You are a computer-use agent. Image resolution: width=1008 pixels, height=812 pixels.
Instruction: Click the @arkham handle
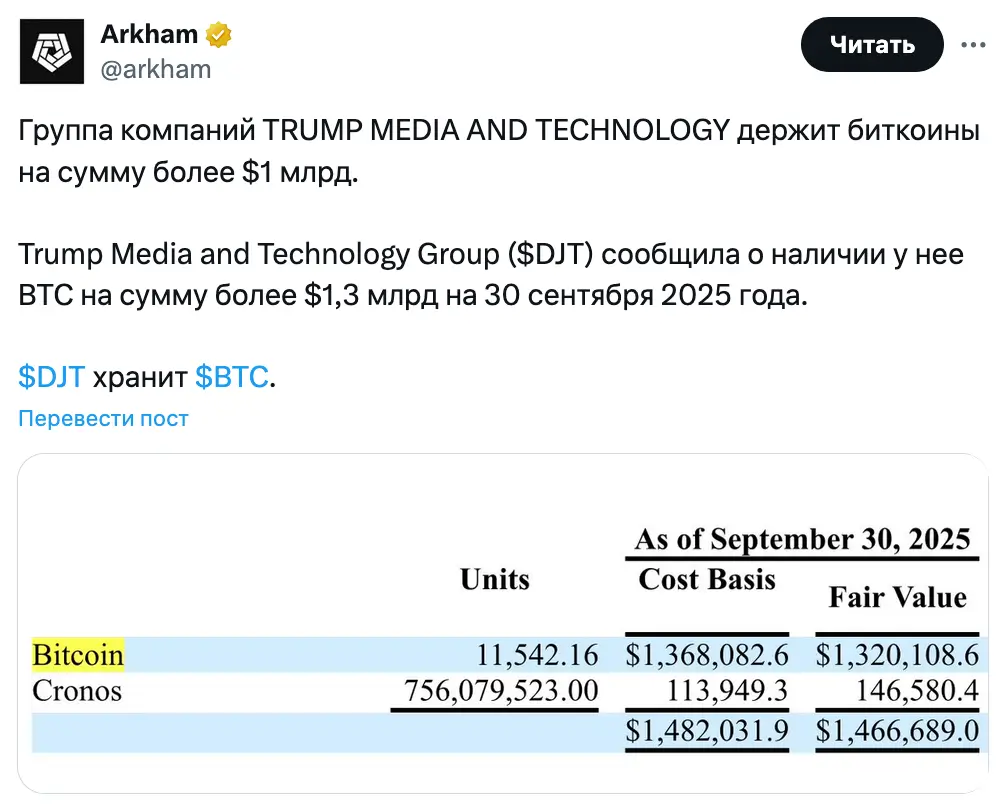pyautogui.click(x=155, y=68)
